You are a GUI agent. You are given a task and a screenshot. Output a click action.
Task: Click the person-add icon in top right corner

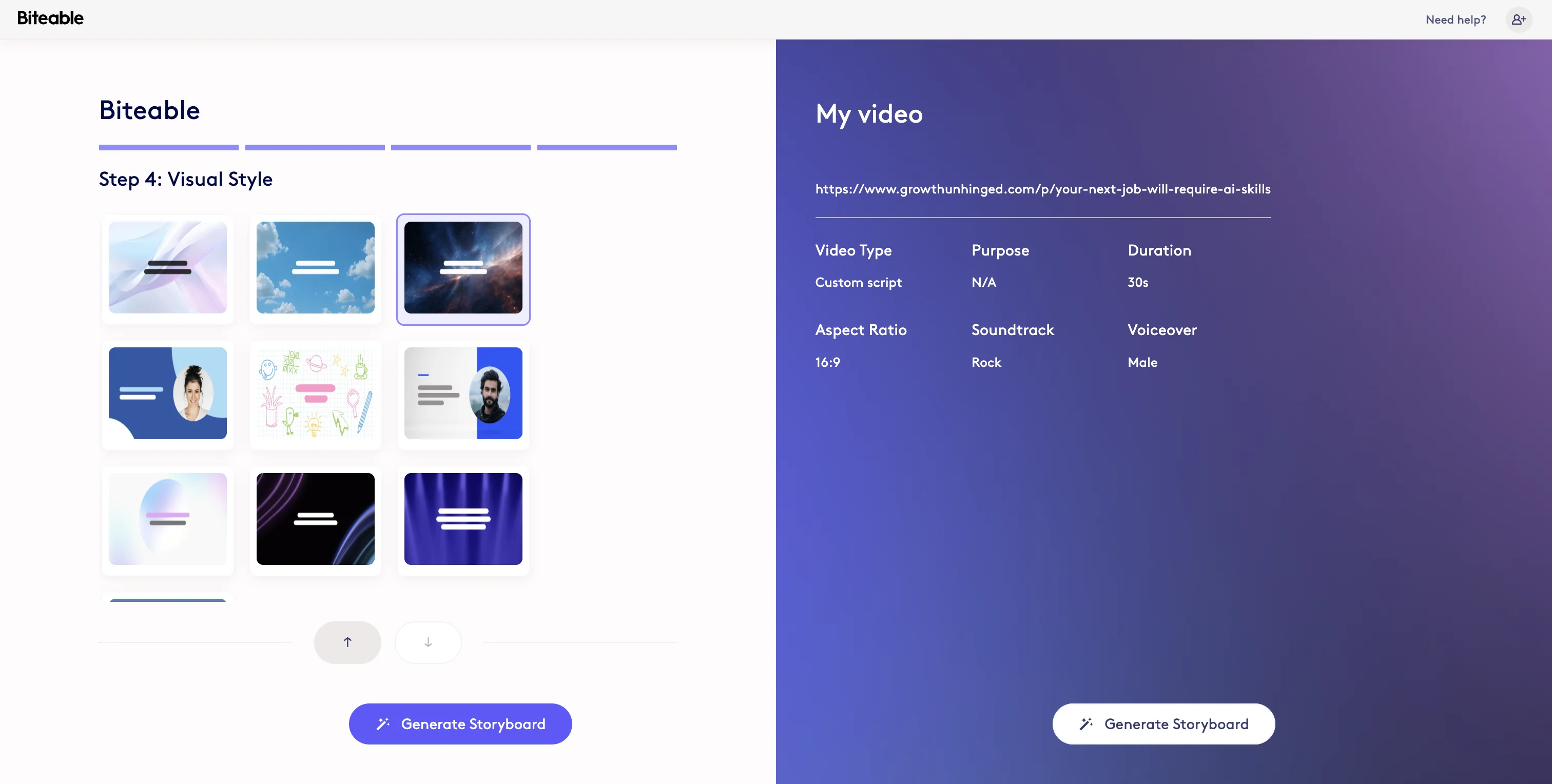click(1518, 19)
